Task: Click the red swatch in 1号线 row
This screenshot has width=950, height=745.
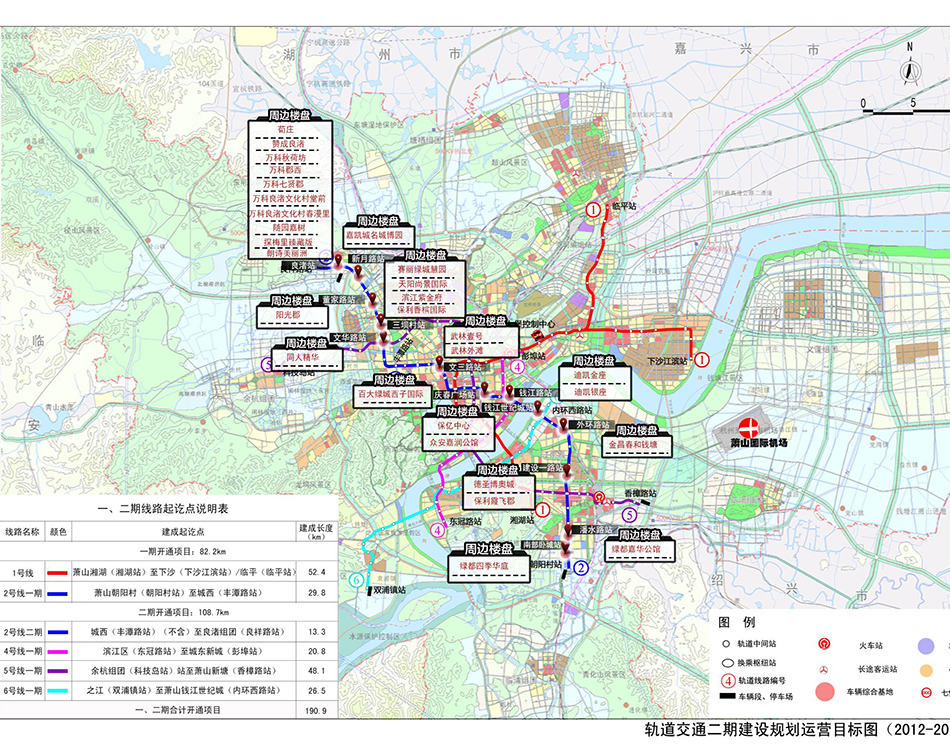Action: pos(58,572)
